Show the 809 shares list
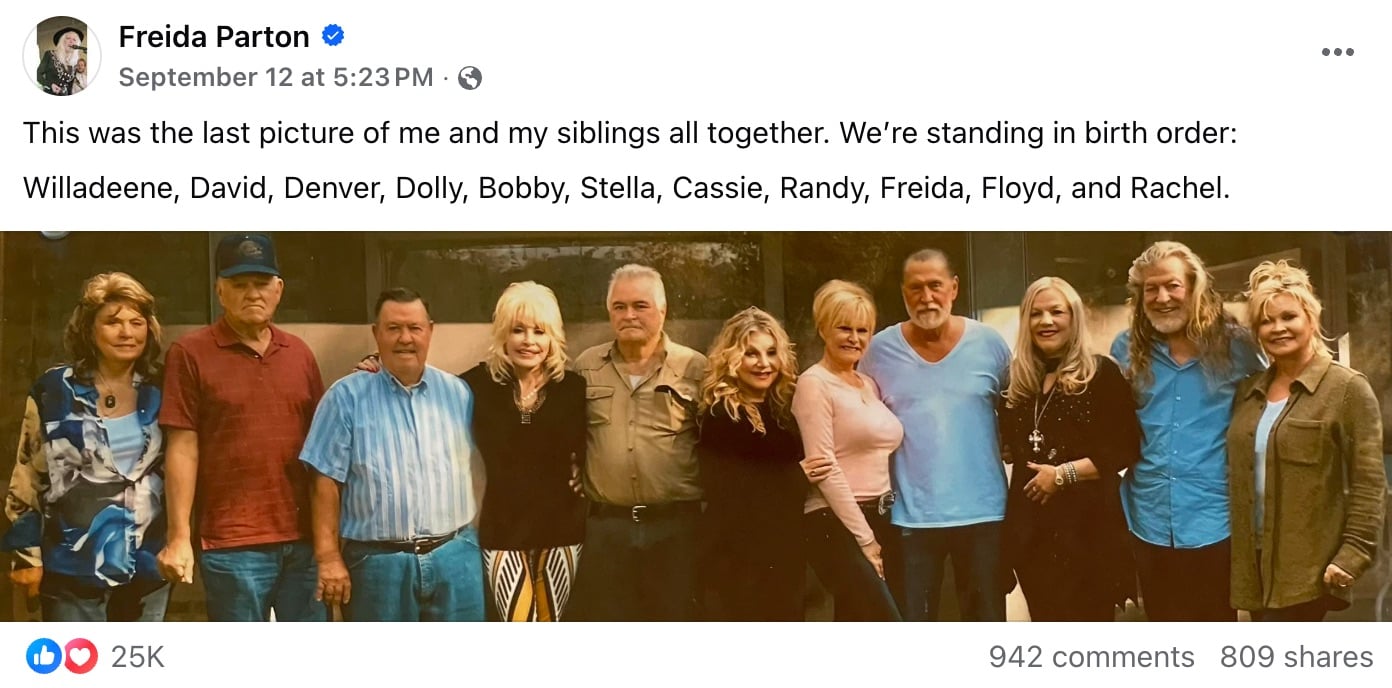 [x=1296, y=657]
